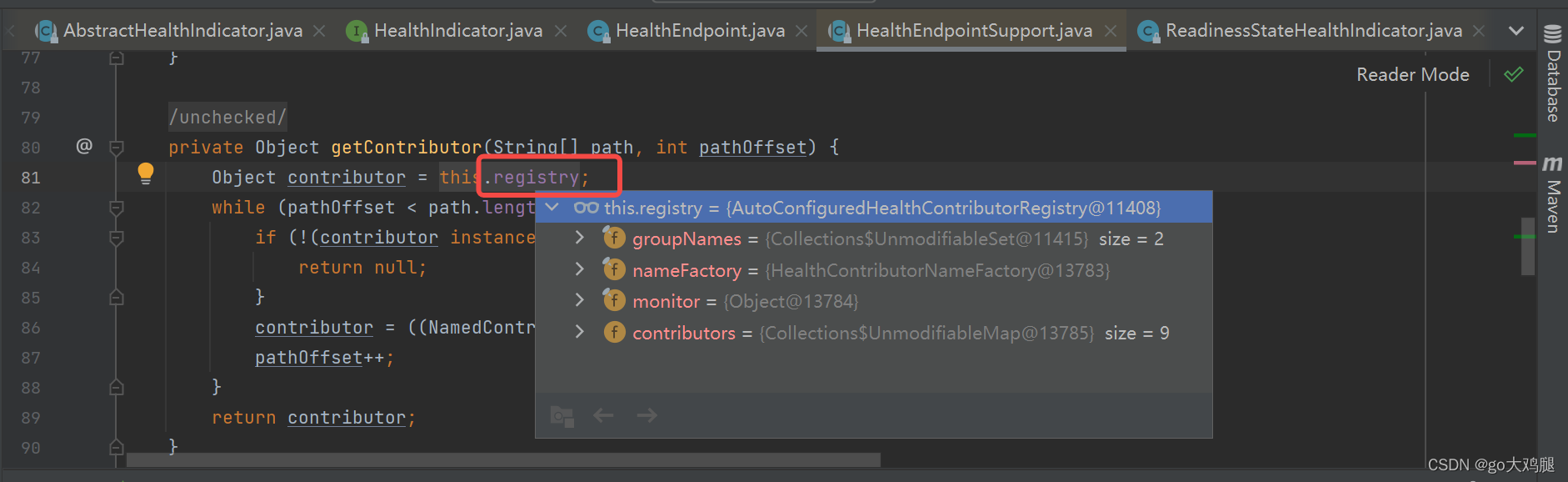This screenshot has height=482, width=1568.
Task: Click the top green stripe marker
Action: click(x=1525, y=135)
